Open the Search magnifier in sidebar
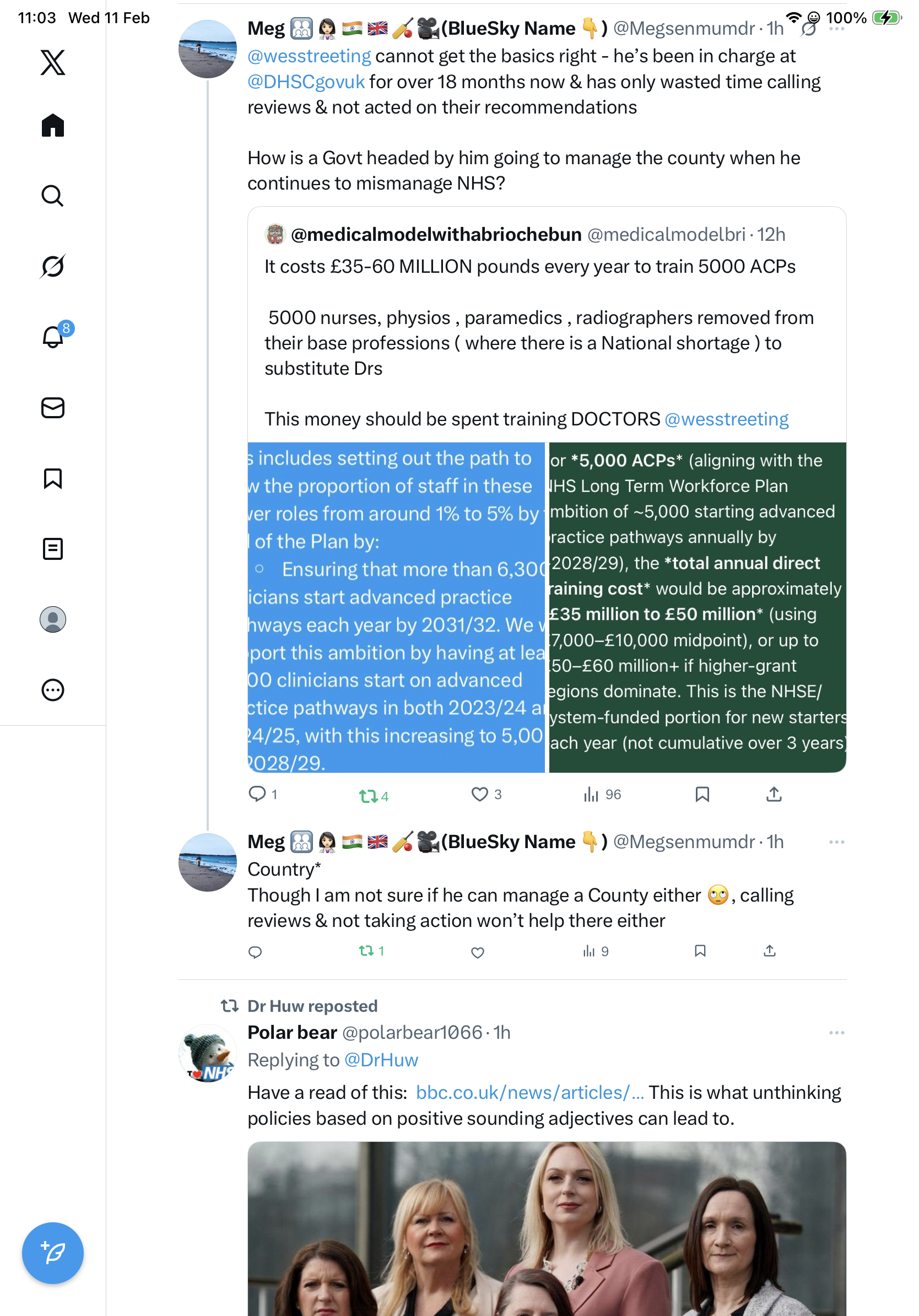919x1316 pixels. (x=53, y=196)
